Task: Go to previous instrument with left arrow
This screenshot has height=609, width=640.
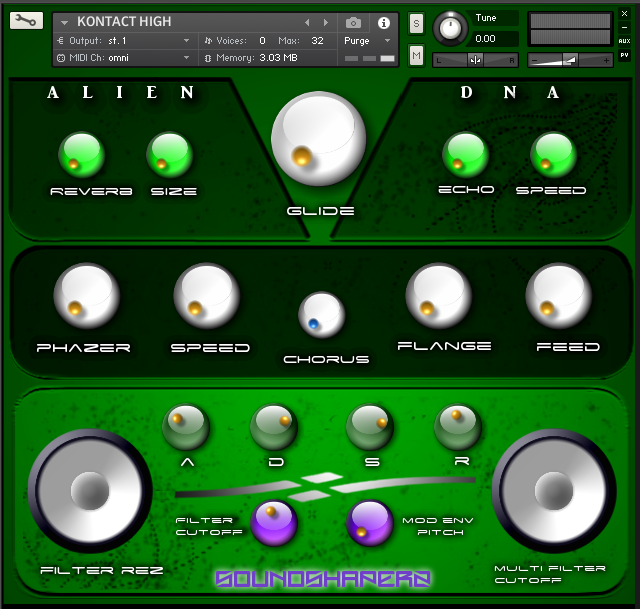Action: tap(307, 23)
